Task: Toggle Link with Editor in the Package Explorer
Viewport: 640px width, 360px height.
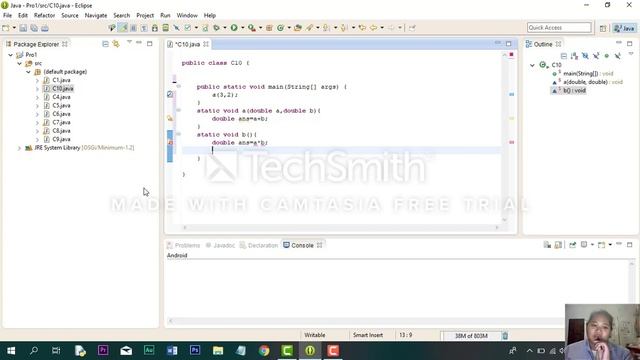Action: pyautogui.click(x=116, y=44)
